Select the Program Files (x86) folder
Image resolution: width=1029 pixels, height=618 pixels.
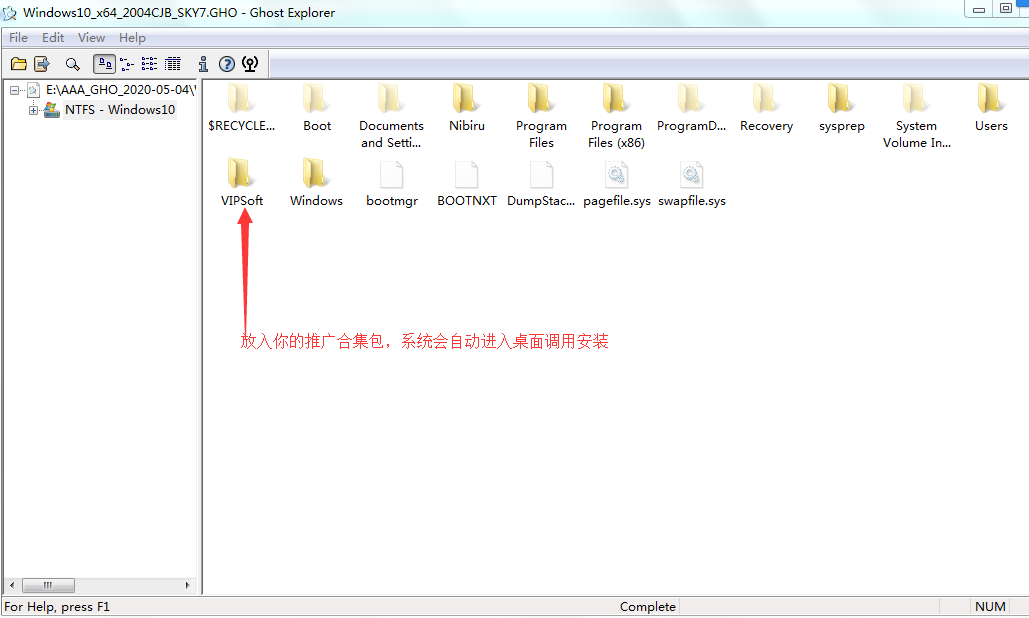coord(616,117)
